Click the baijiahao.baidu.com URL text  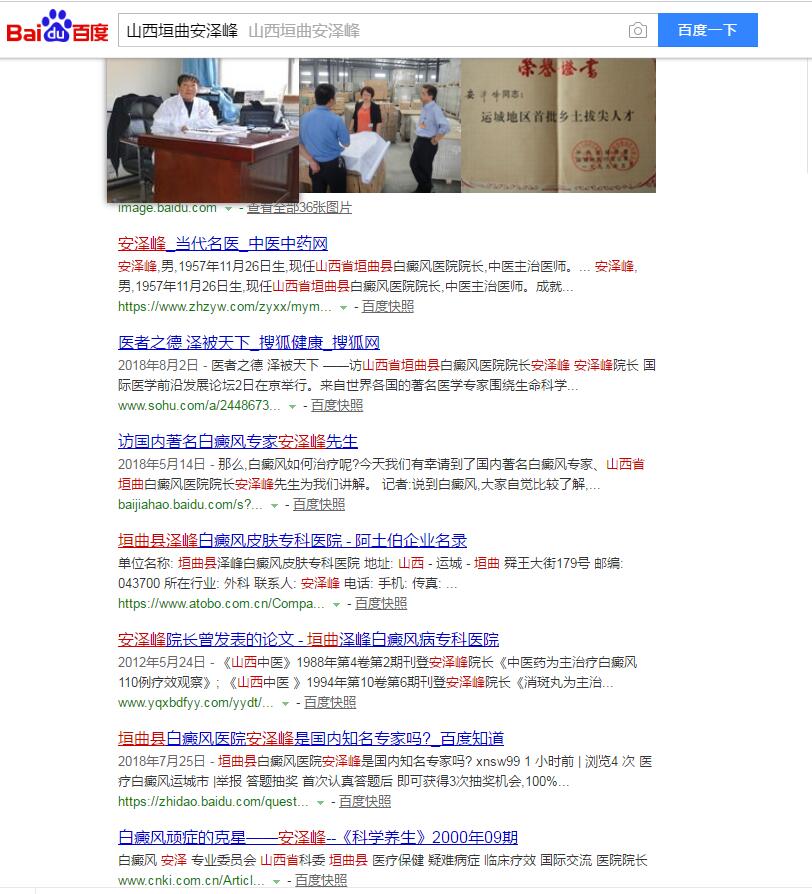(190, 505)
